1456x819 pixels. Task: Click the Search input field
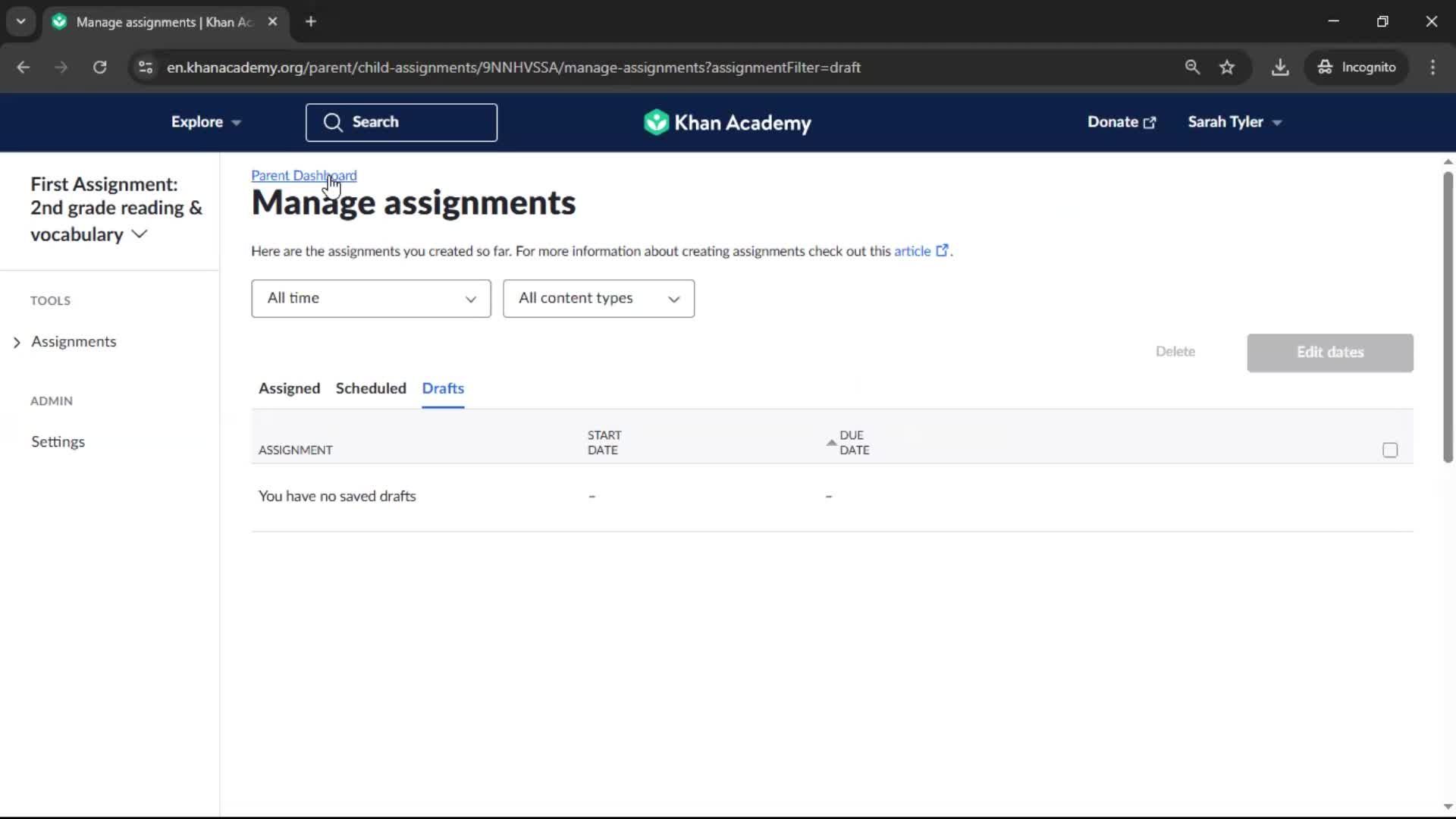[401, 122]
